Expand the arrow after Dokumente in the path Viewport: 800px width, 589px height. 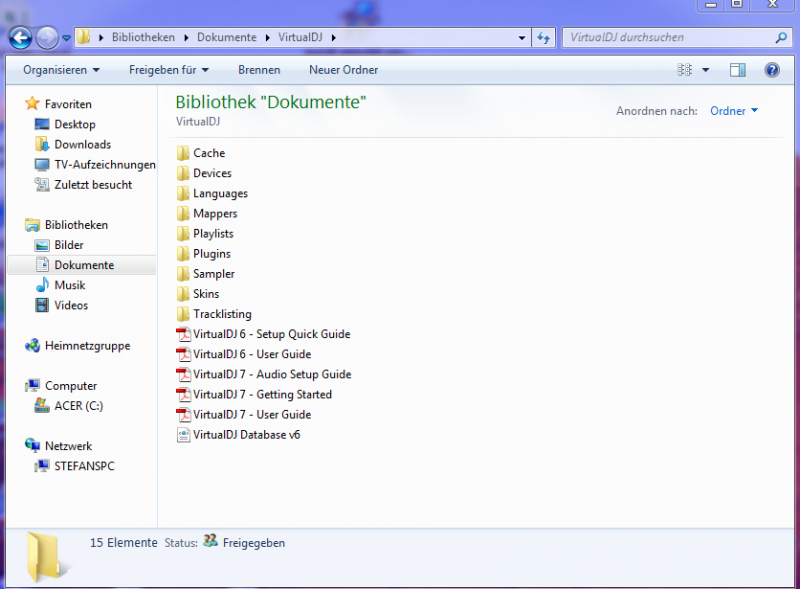[x=267, y=37]
